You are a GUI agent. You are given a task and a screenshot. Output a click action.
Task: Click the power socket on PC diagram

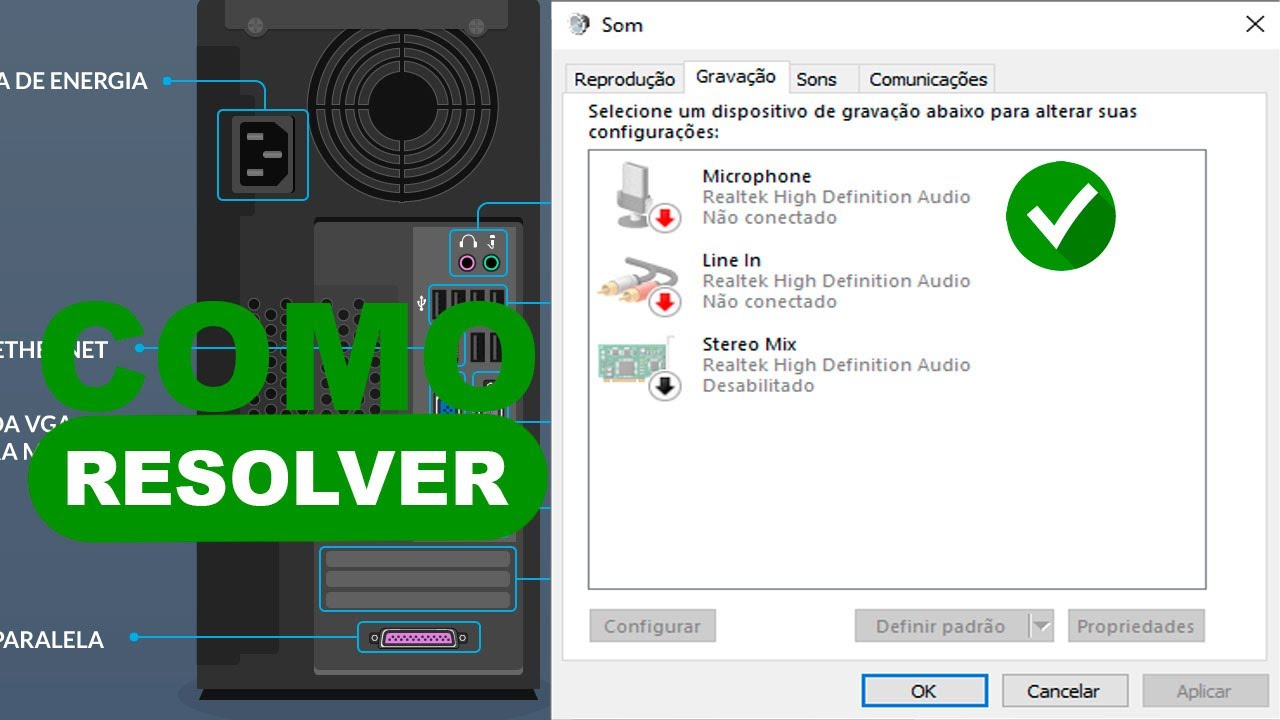263,154
